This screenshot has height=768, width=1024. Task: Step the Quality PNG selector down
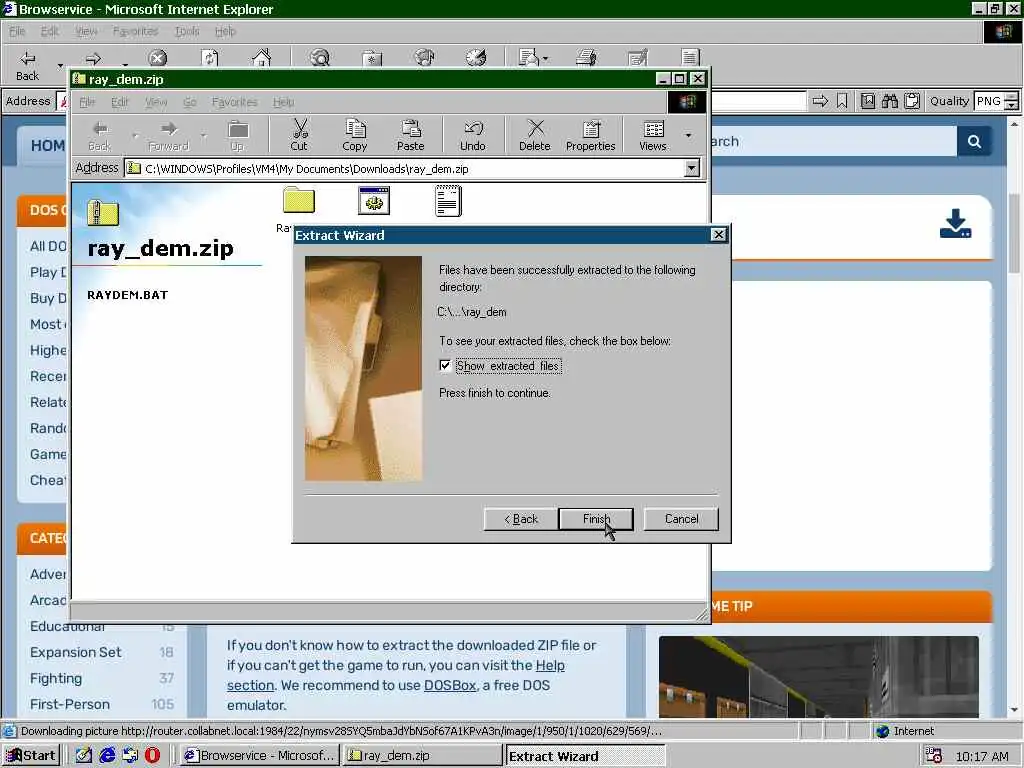tap(1012, 105)
